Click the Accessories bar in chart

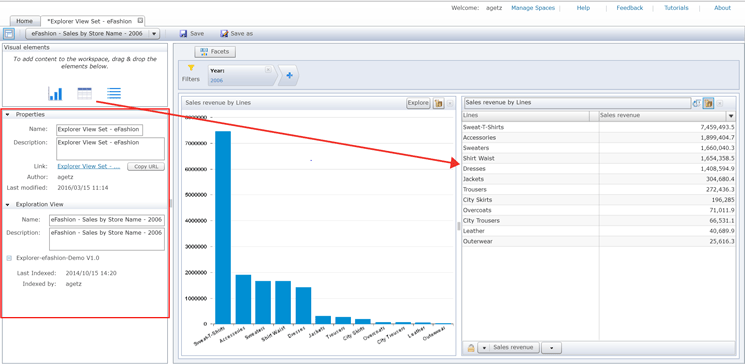click(243, 299)
